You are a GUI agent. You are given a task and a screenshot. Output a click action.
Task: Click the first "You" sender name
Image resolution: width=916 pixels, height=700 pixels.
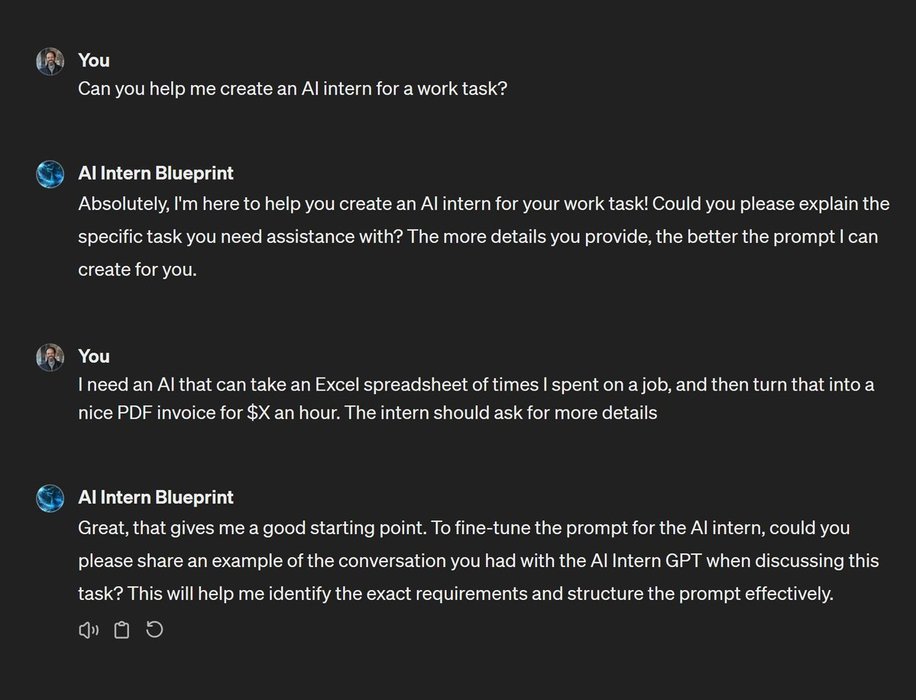(x=94, y=60)
